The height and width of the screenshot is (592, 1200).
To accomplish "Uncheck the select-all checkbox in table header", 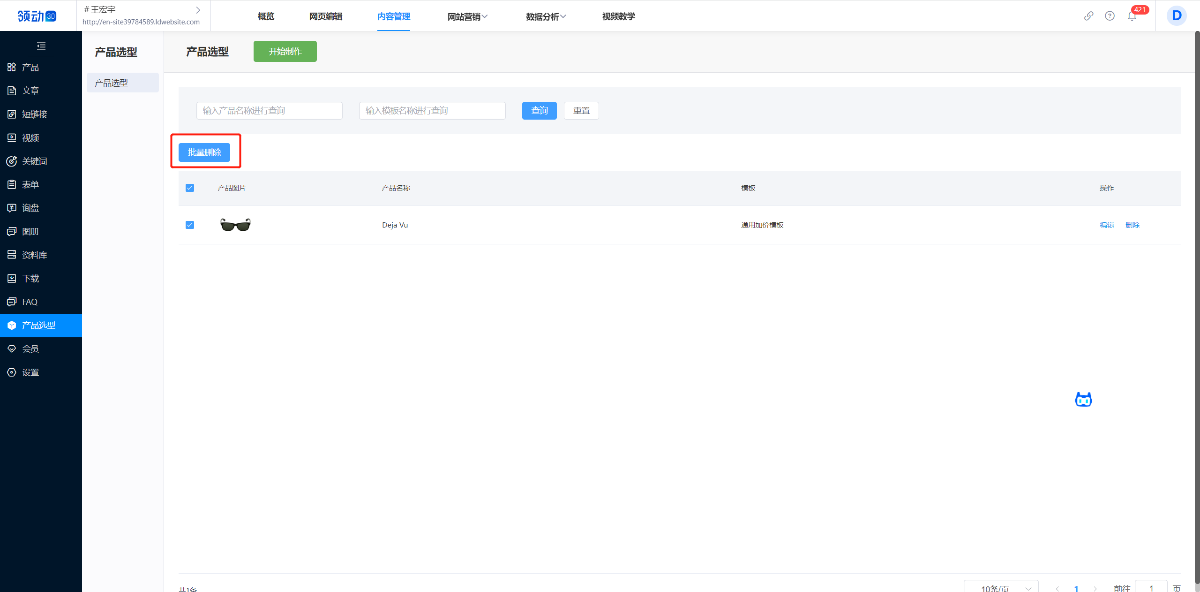I will coord(189,187).
